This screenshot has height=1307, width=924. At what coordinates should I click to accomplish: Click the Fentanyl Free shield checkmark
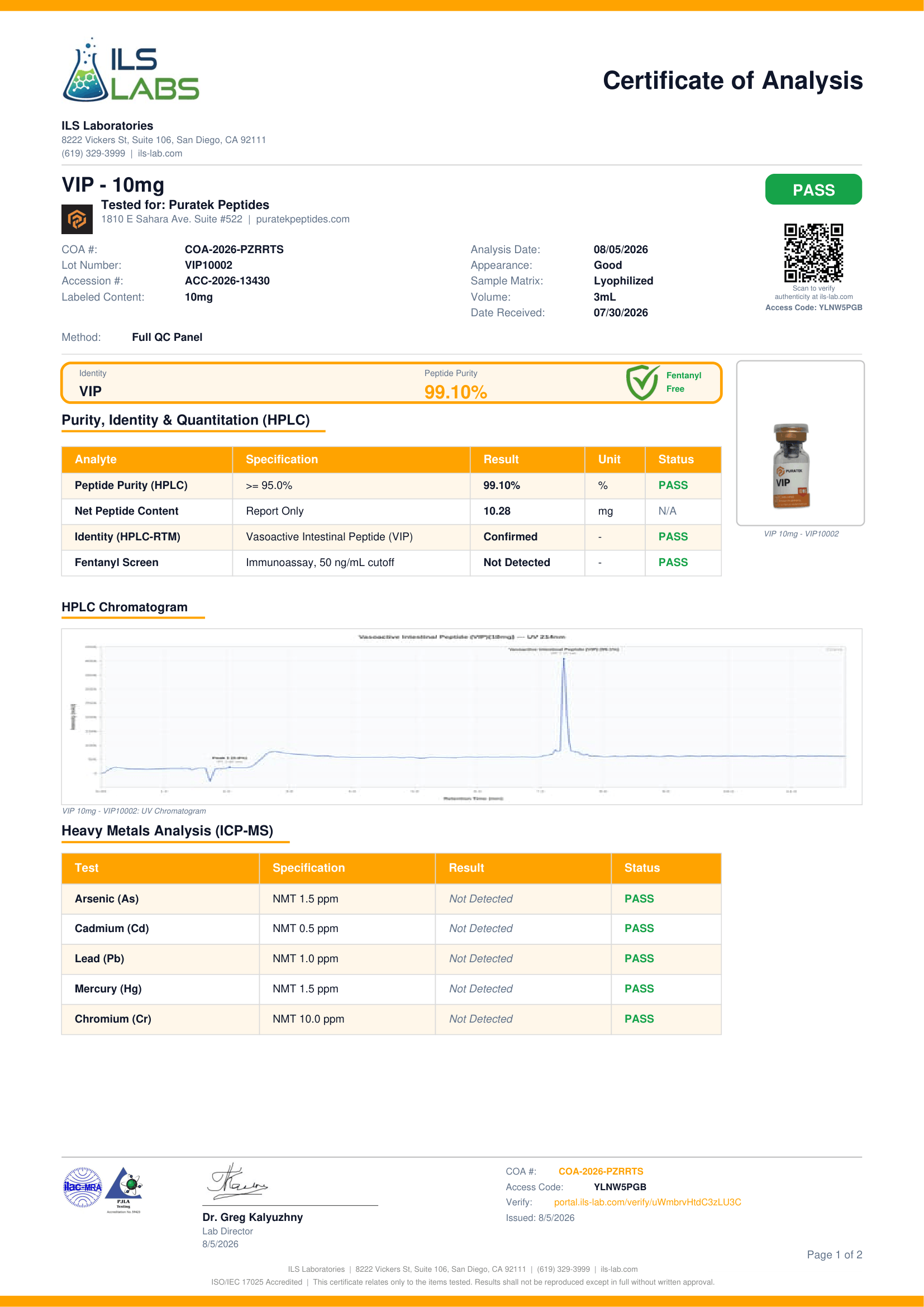click(x=642, y=383)
